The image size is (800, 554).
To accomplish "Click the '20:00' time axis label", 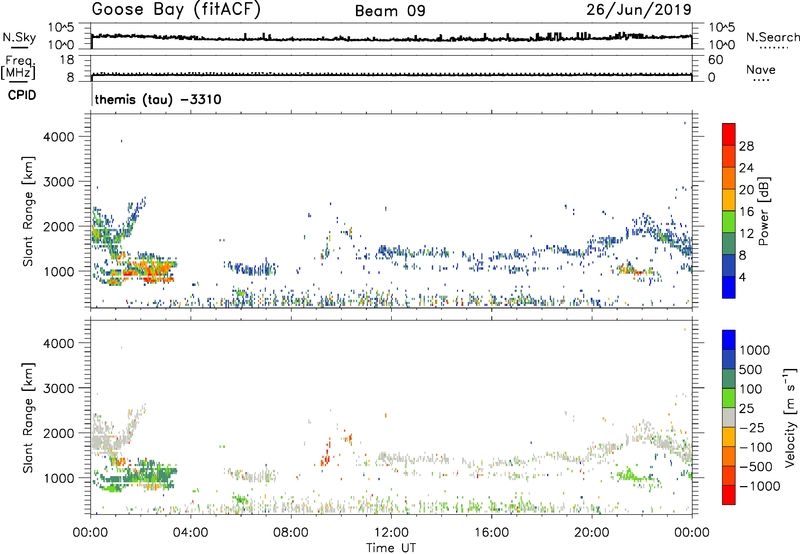I will (591, 533).
